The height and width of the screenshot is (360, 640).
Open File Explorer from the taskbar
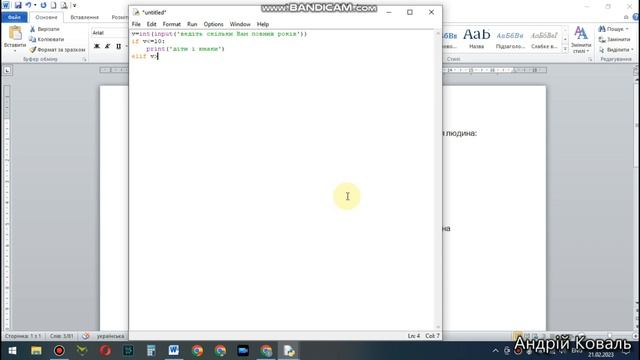(36, 351)
